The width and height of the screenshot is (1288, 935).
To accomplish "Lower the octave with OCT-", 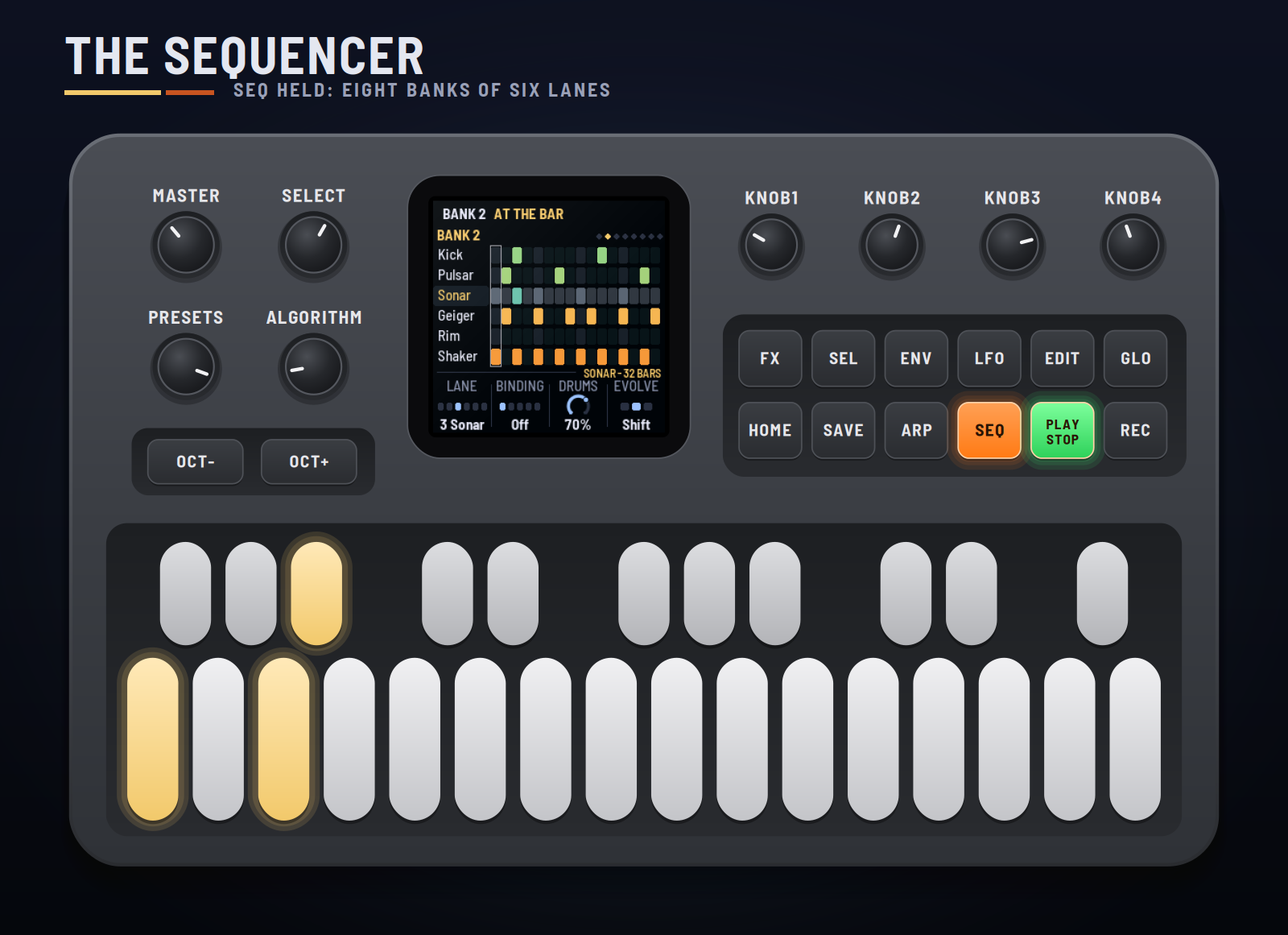I will pos(196,461).
